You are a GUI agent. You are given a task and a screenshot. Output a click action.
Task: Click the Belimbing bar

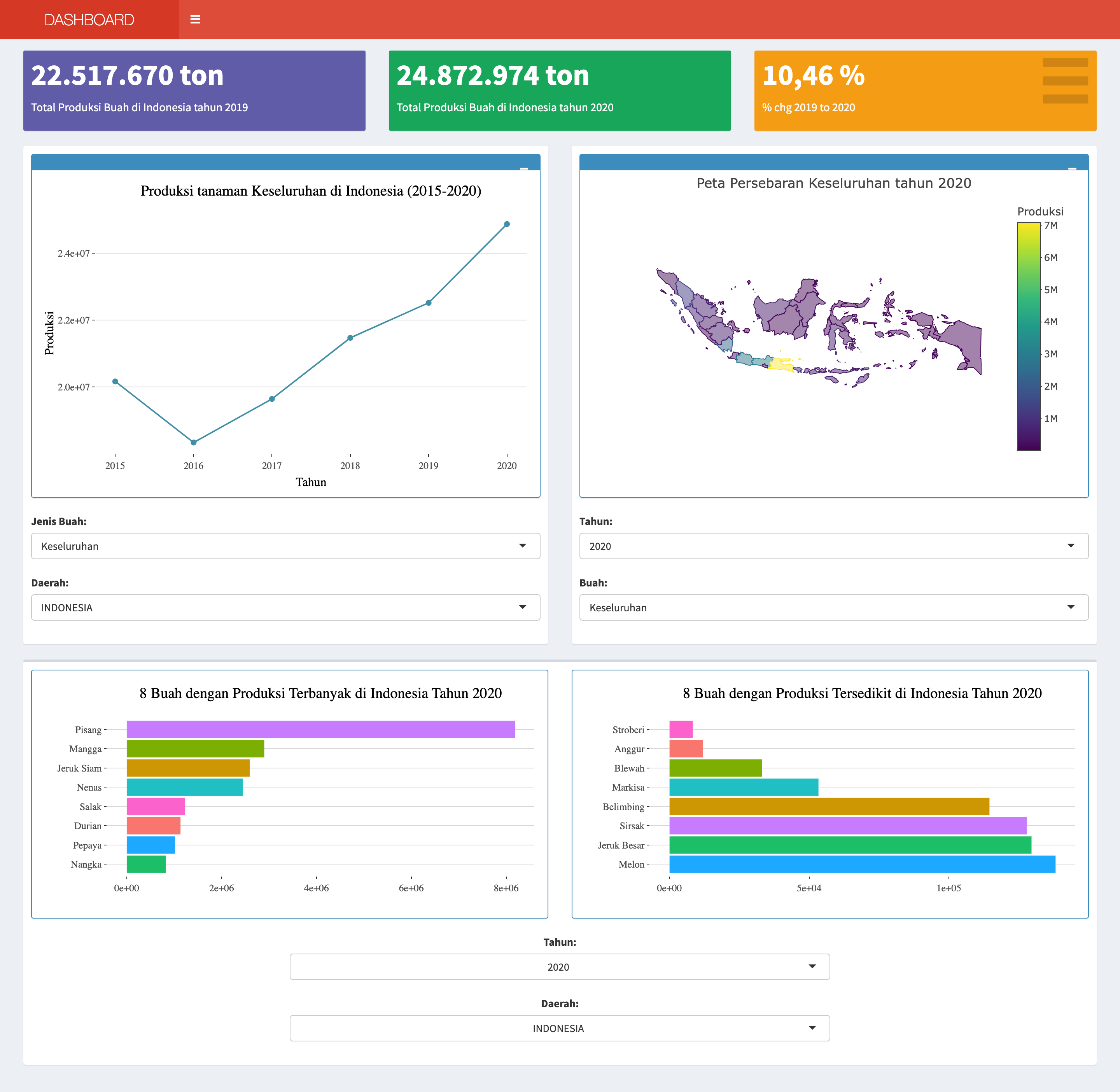[x=829, y=807]
